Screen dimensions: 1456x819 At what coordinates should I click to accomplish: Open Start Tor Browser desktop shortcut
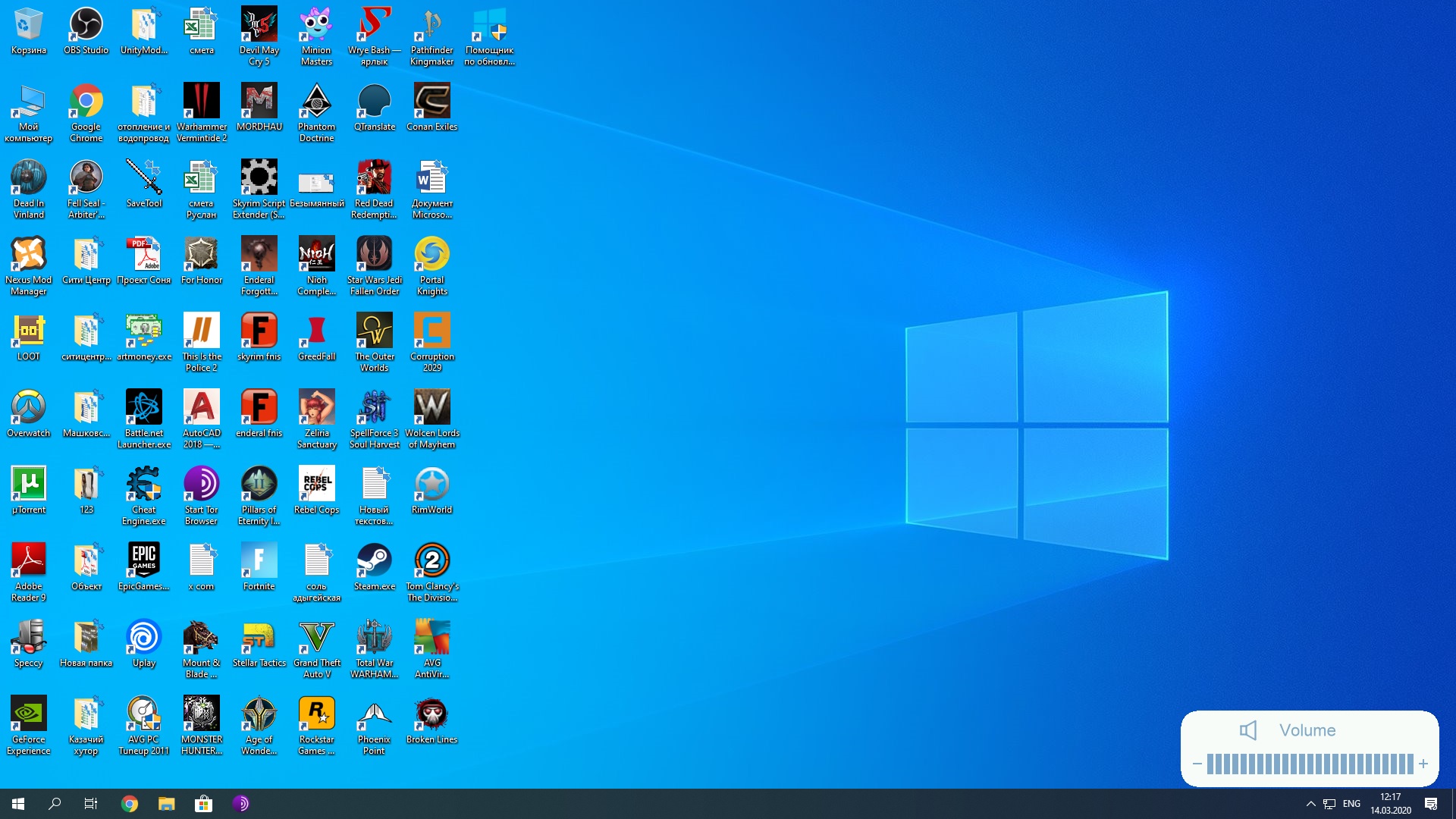point(201,496)
